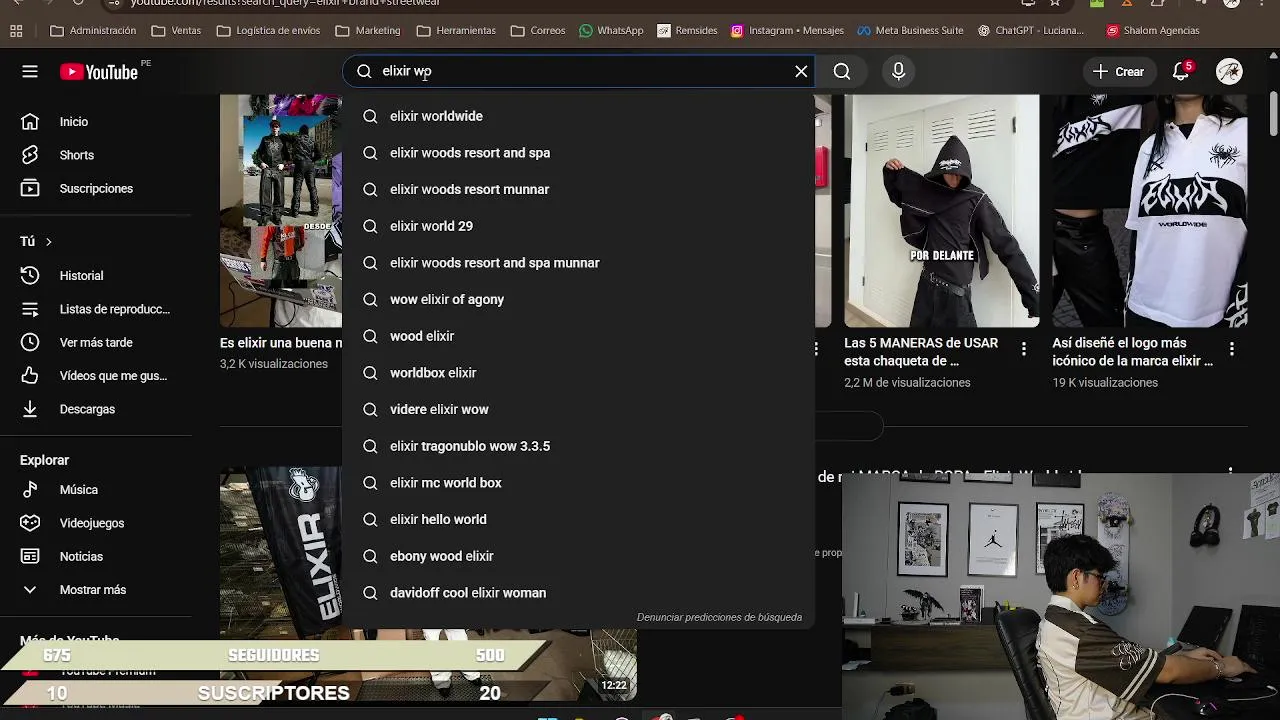
Task: Open Shalom Agencias bookmark
Action: pos(1153,31)
